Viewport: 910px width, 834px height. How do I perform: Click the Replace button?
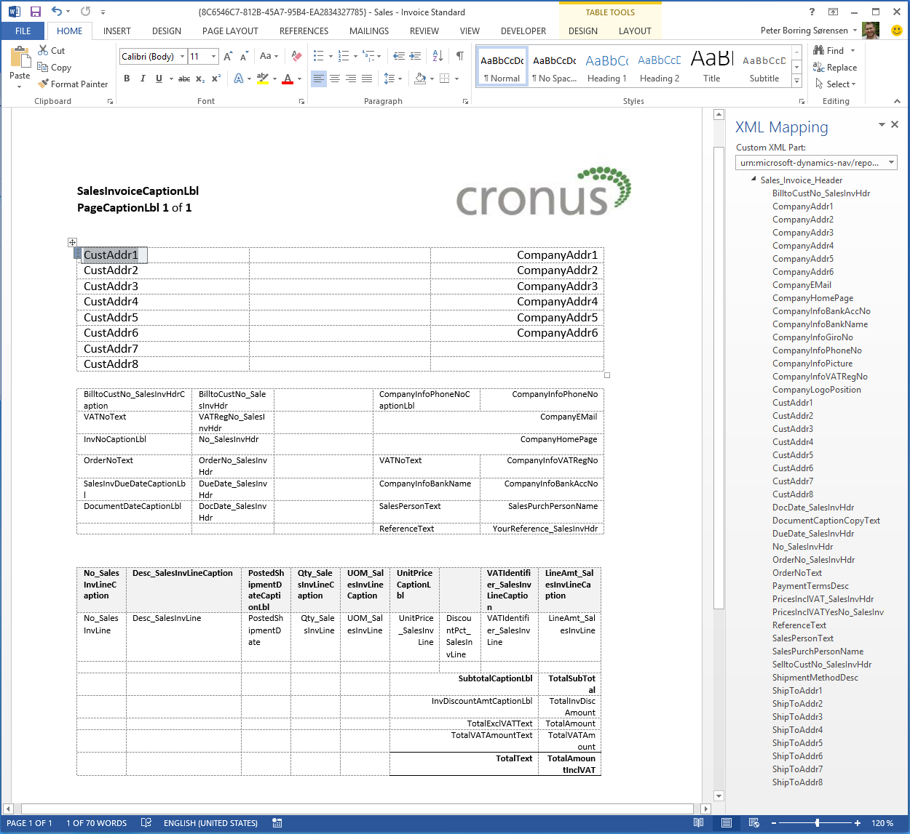click(x=835, y=67)
